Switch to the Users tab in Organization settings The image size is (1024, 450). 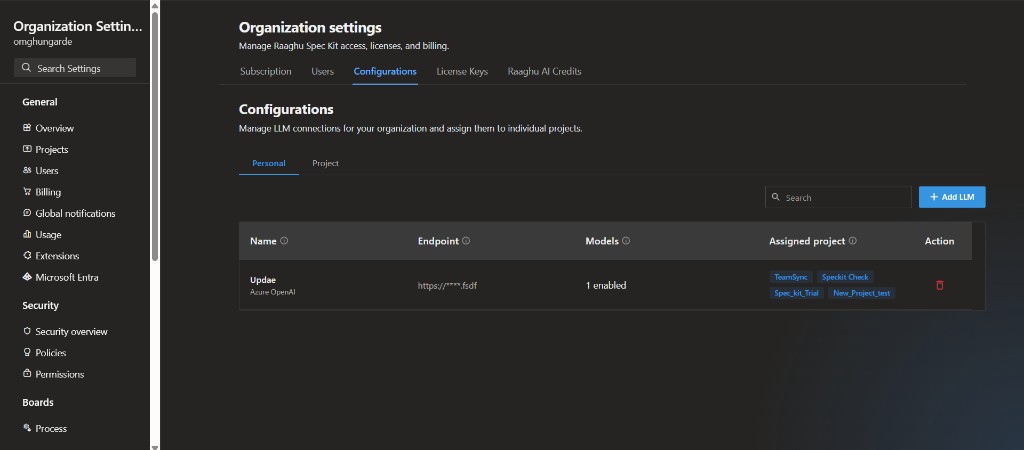tap(323, 71)
